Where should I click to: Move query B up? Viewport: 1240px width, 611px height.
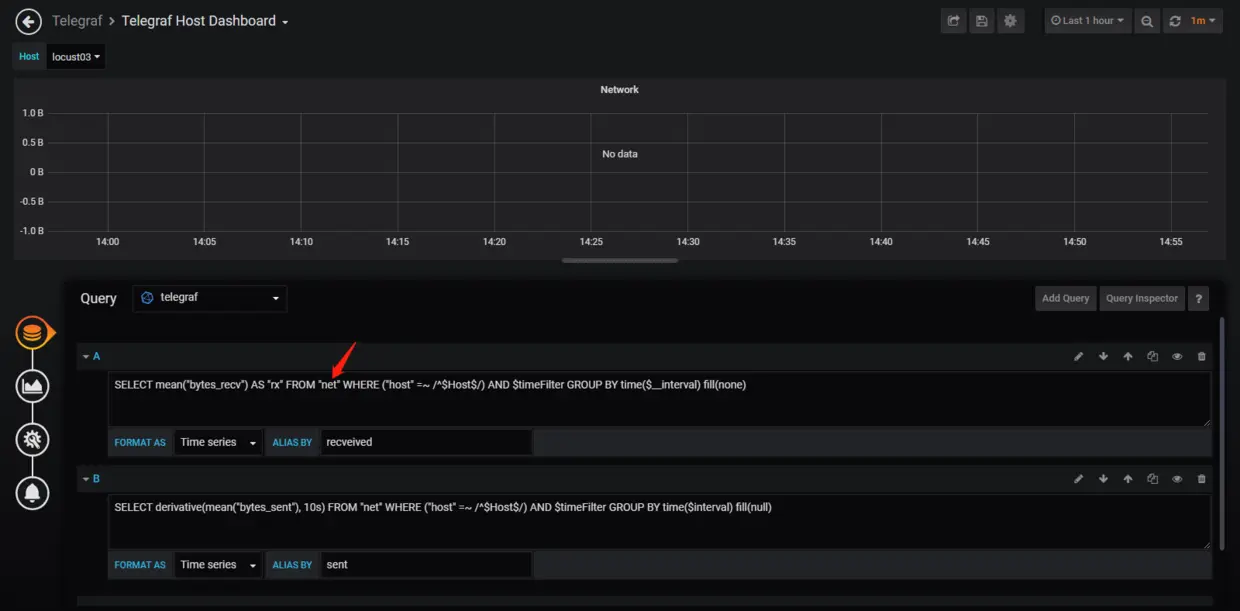(x=1128, y=479)
